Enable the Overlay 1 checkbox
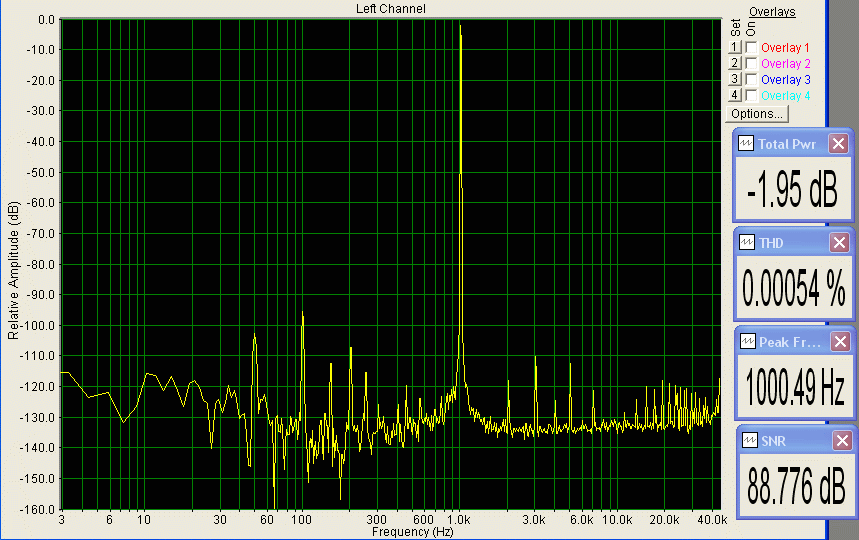This screenshot has height=540, width=859. [x=752, y=48]
